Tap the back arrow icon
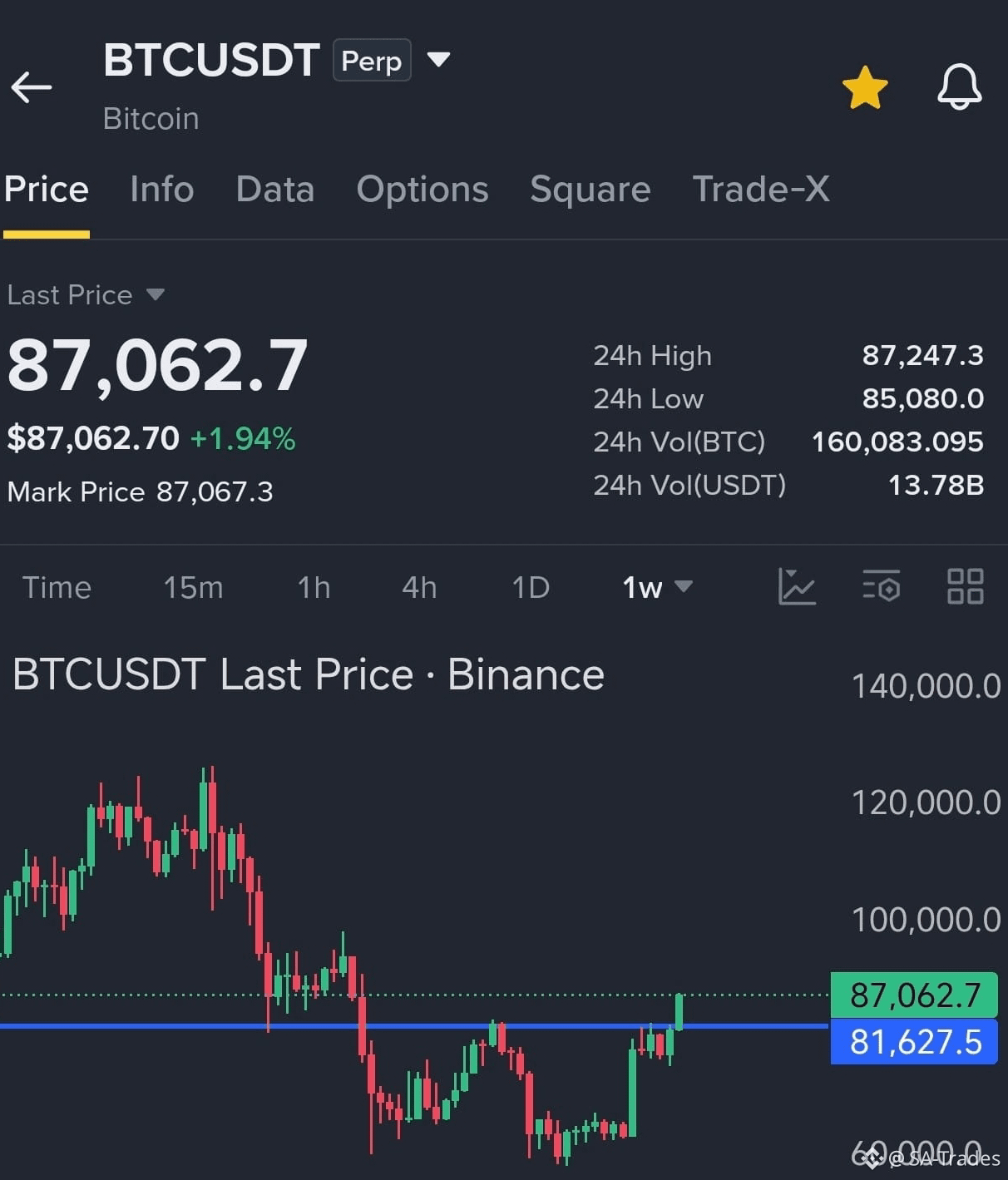This screenshot has height=1180, width=1008. pyautogui.click(x=32, y=87)
